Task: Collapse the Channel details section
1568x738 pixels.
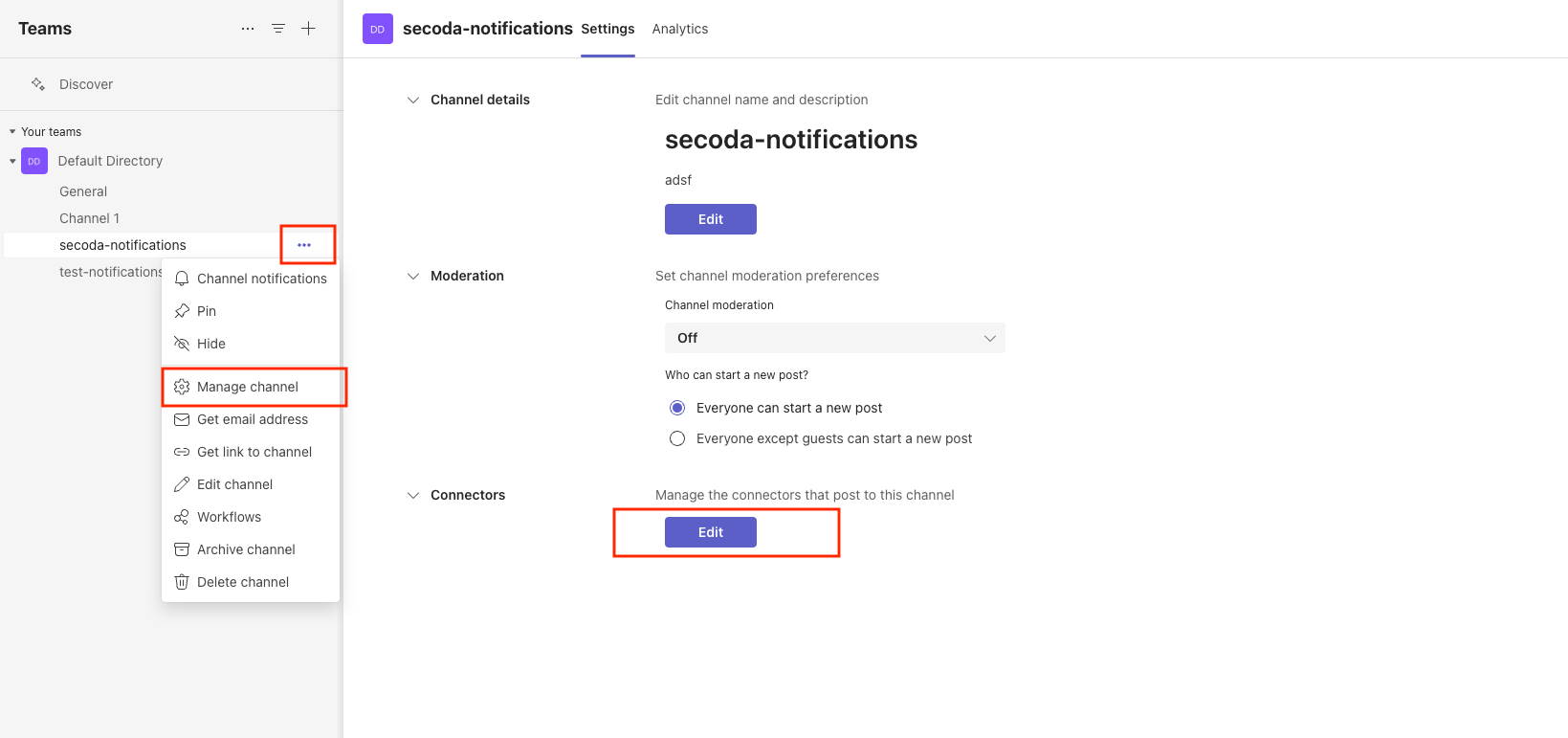Action: pyautogui.click(x=413, y=100)
